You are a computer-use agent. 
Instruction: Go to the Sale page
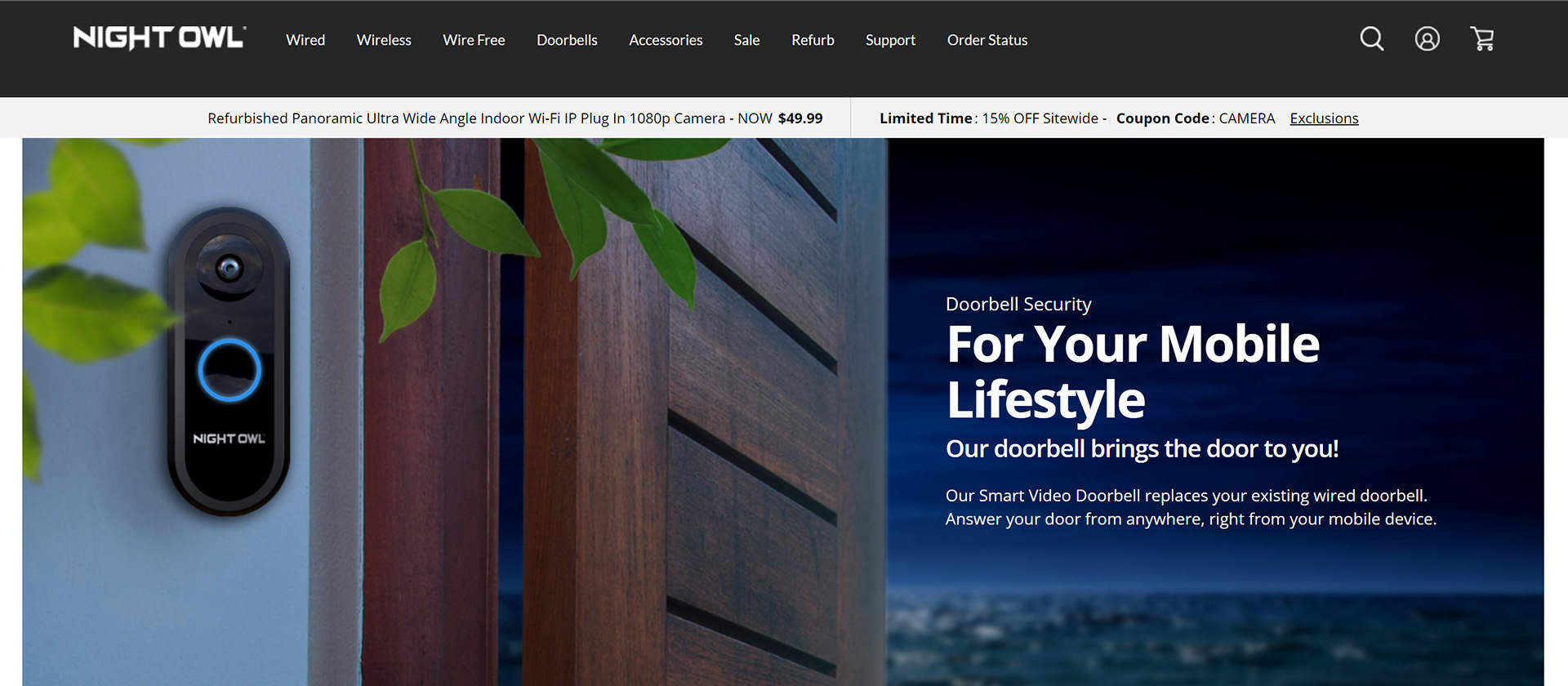click(x=746, y=40)
